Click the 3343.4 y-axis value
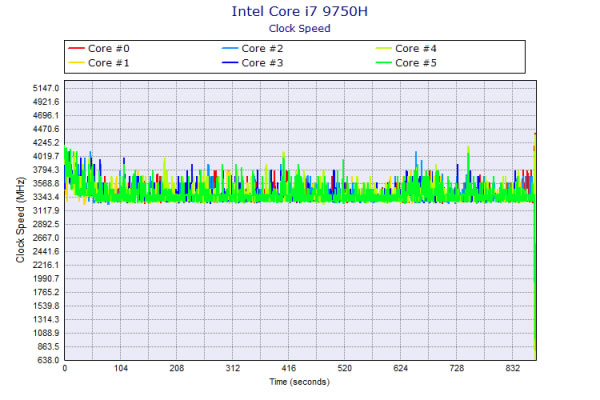The height and width of the screenshot is (400, 600). pyautogui.click(x=46, y=197)
